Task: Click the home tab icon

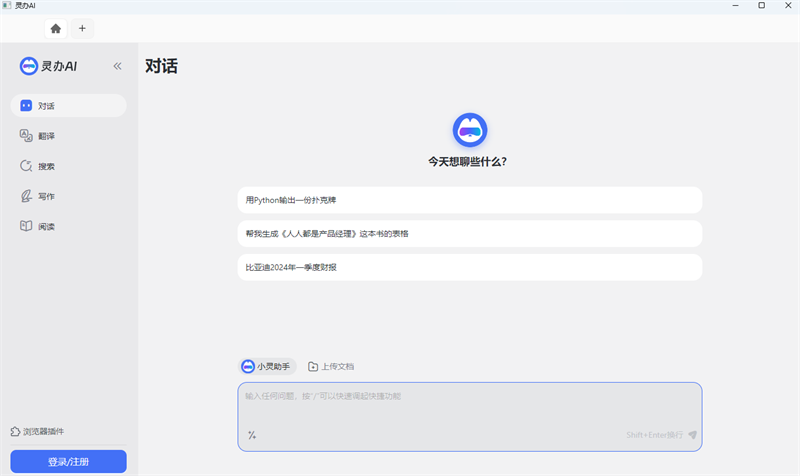Action: [x=56, y=28]
